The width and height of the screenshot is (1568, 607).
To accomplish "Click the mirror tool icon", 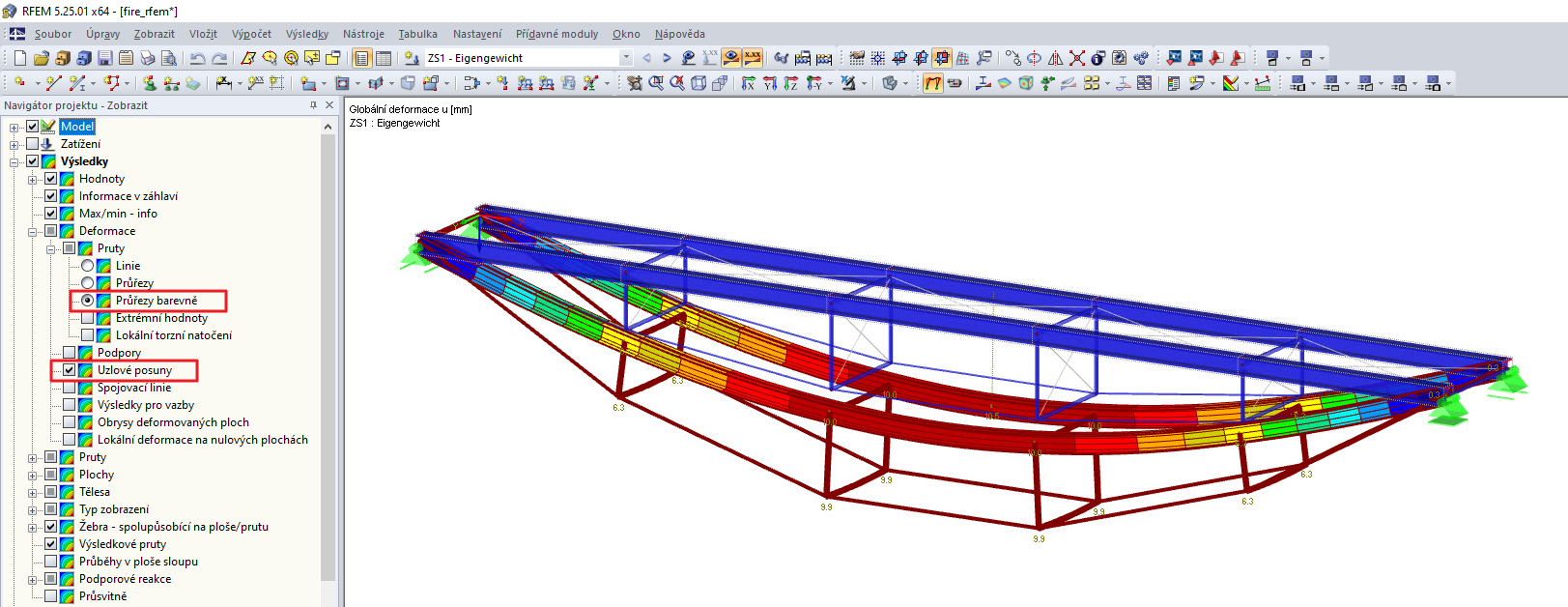I will 1055,58.
